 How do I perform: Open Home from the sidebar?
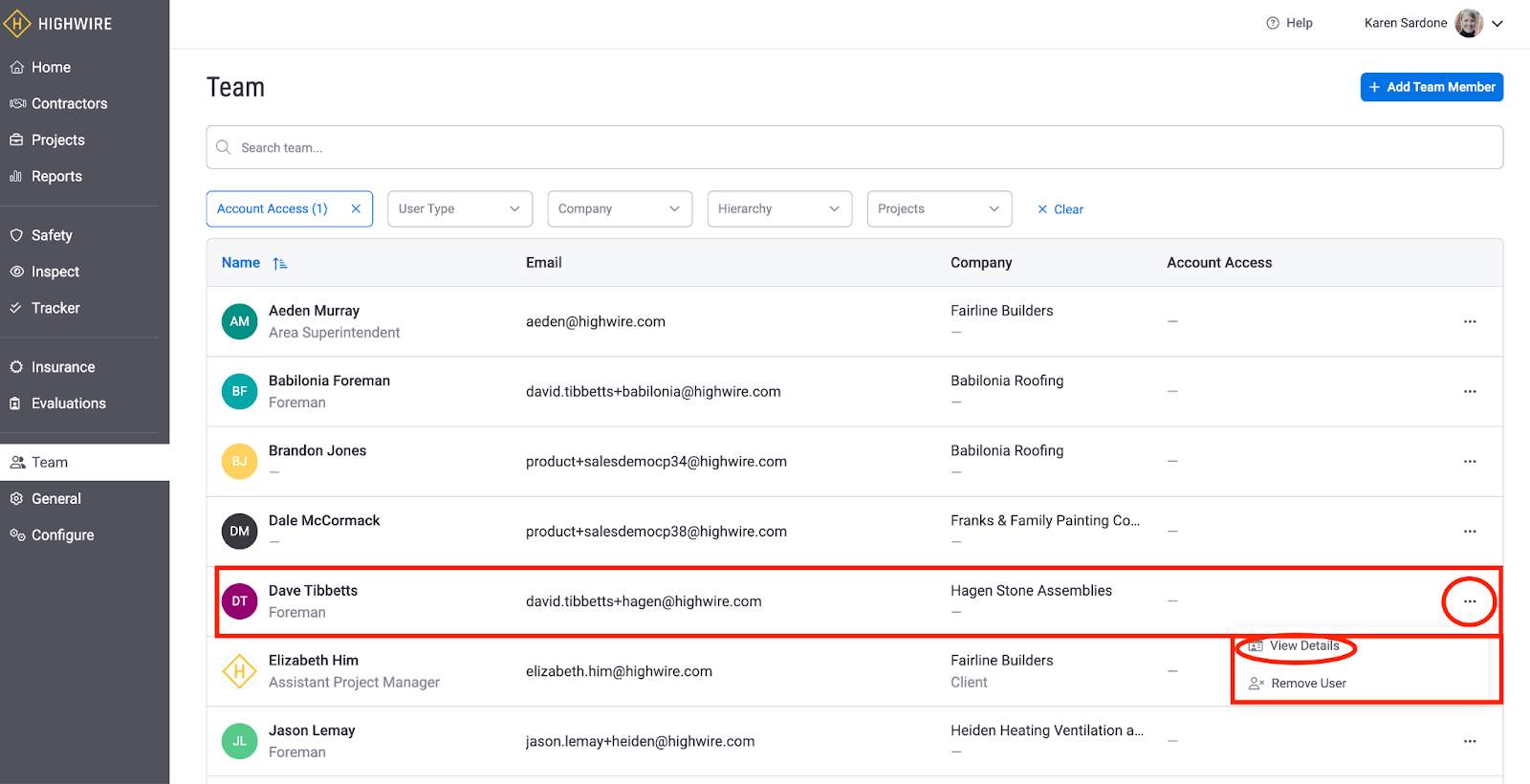click(x=51, y=67)
